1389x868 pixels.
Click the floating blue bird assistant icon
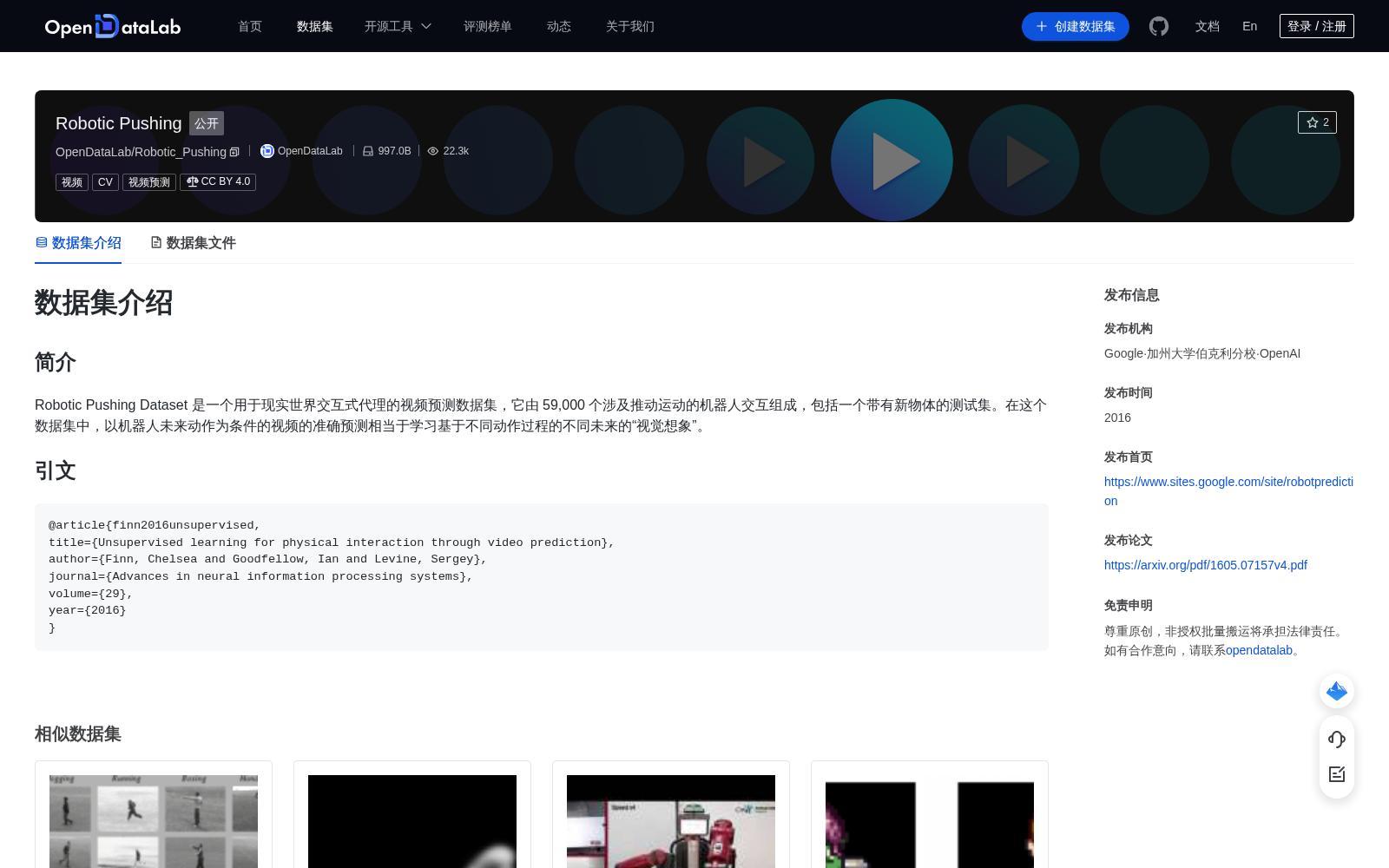tap(1337, 691)
